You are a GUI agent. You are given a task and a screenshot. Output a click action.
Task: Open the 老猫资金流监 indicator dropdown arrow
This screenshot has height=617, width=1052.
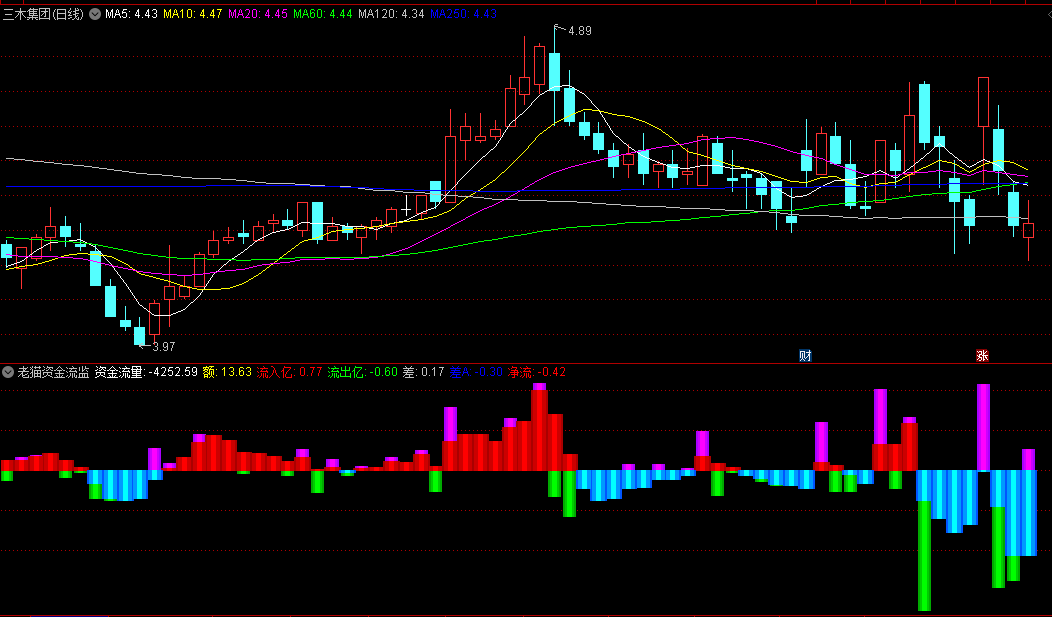tap(8, 372)
